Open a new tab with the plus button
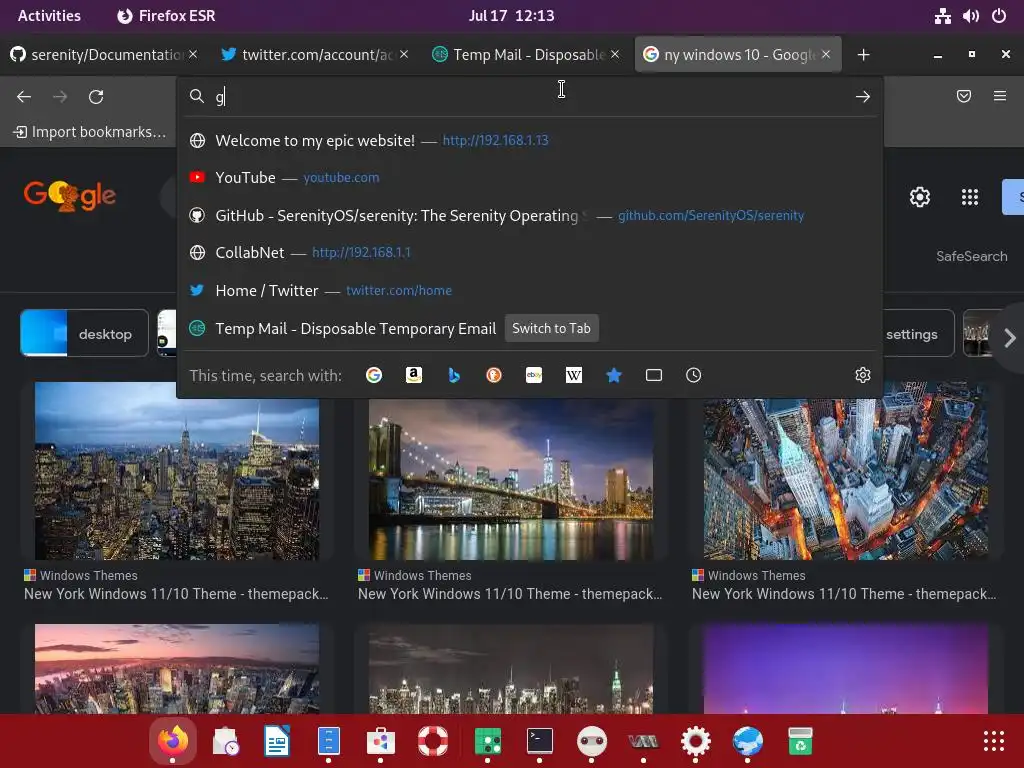This screenshot has width=1024, height=768. tap(863, 55)
